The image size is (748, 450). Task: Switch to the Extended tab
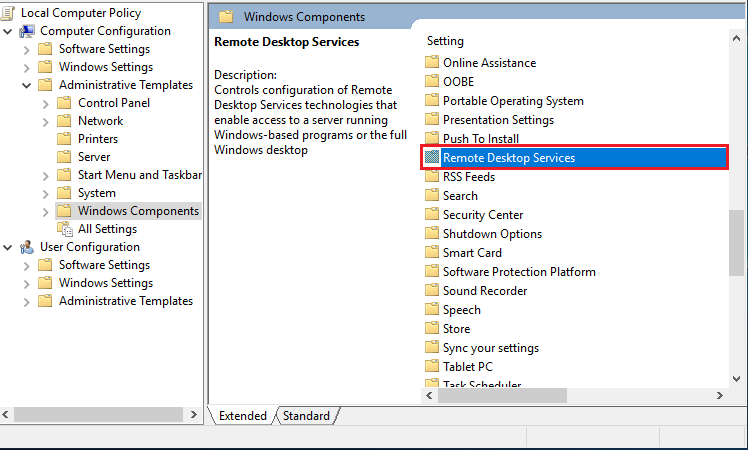pos(242,416)
